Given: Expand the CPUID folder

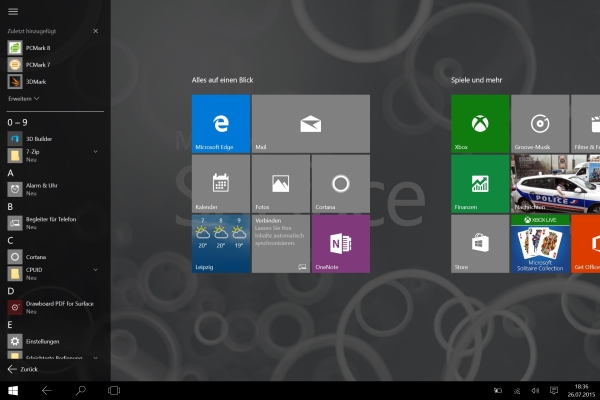Looking at the screenshot, I should tap(96, 270).
